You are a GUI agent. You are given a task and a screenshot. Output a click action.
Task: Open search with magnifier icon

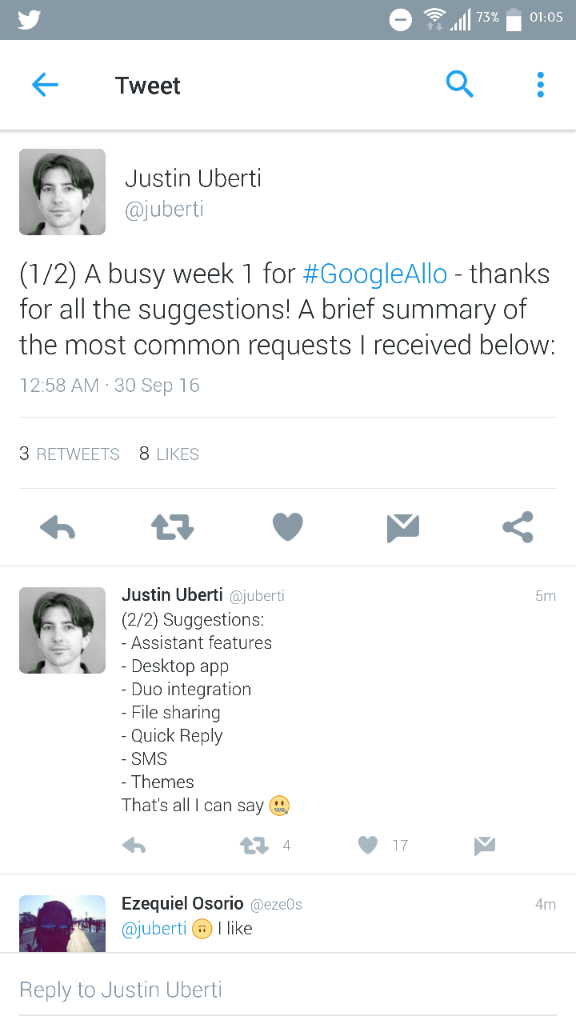pyautogui.click(x=459, y=84)
